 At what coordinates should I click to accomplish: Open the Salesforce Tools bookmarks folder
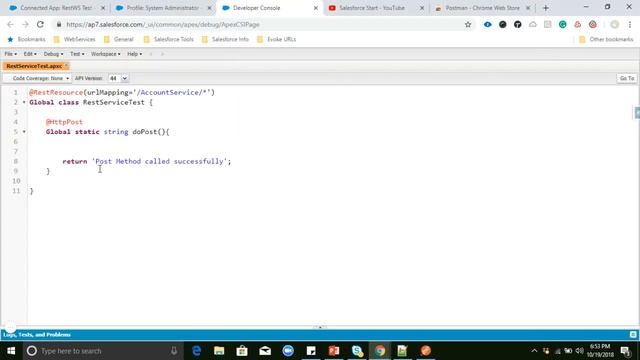(169, 39)
